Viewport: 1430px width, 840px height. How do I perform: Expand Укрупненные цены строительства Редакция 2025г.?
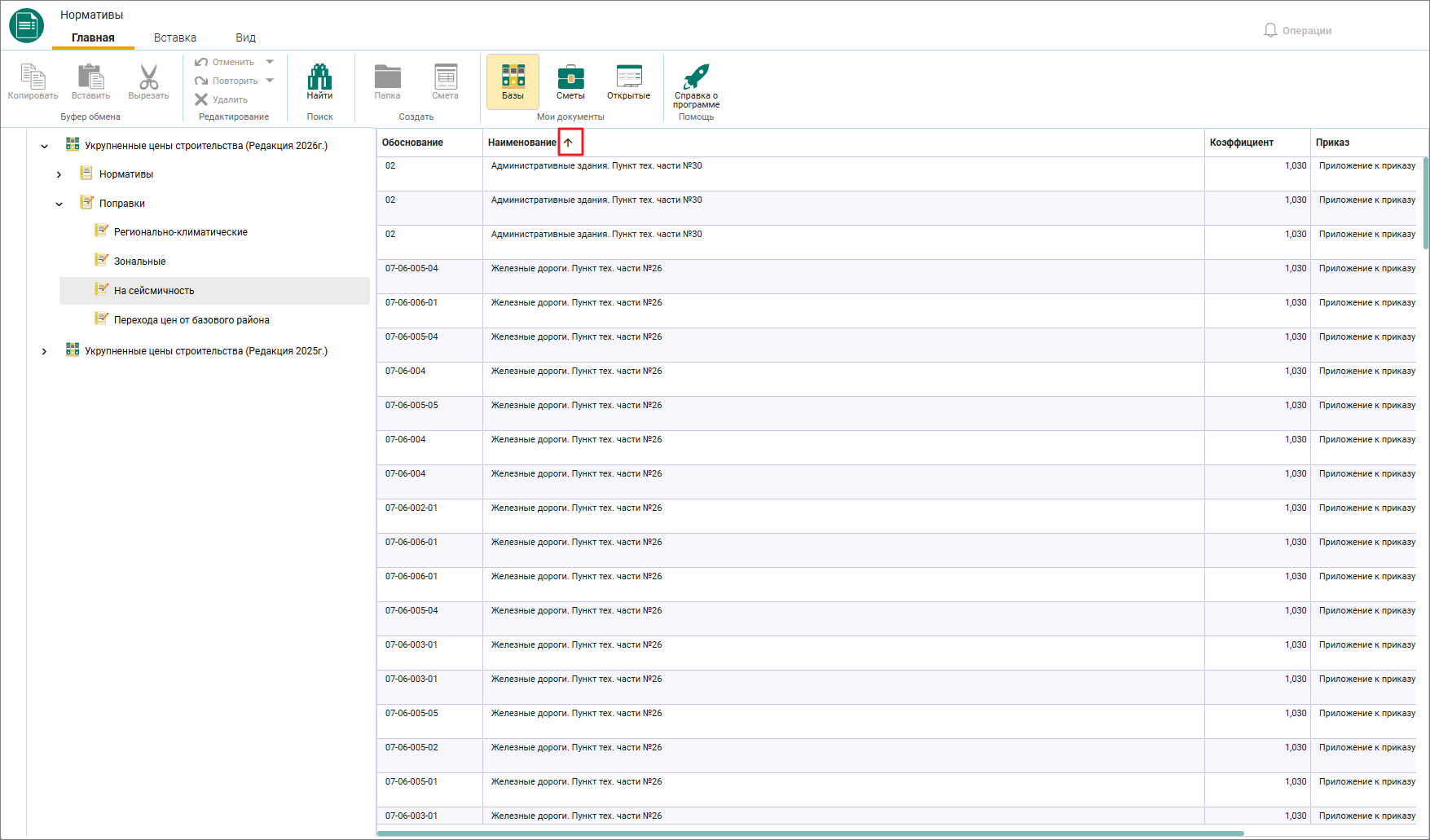[44, 351]
